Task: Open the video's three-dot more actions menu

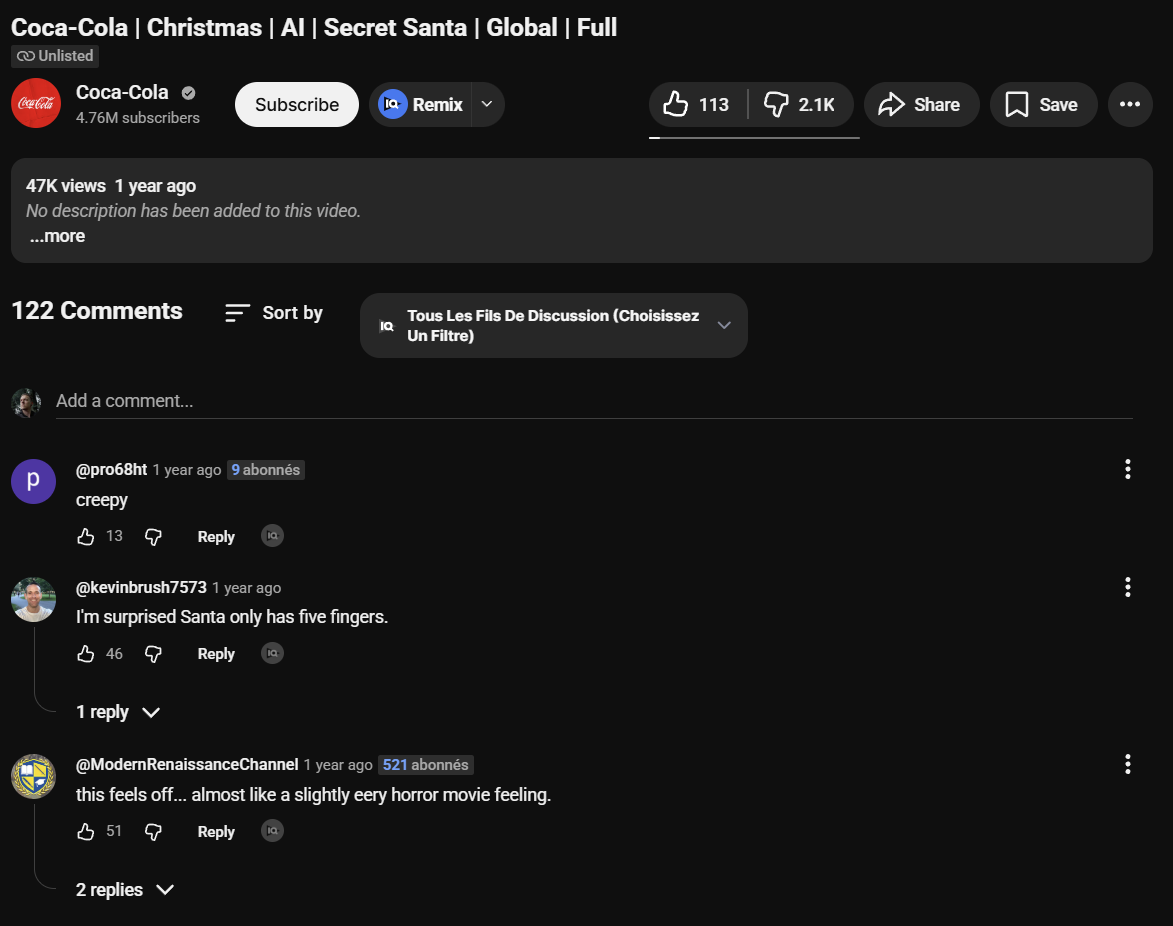Action: point(1130,105)
